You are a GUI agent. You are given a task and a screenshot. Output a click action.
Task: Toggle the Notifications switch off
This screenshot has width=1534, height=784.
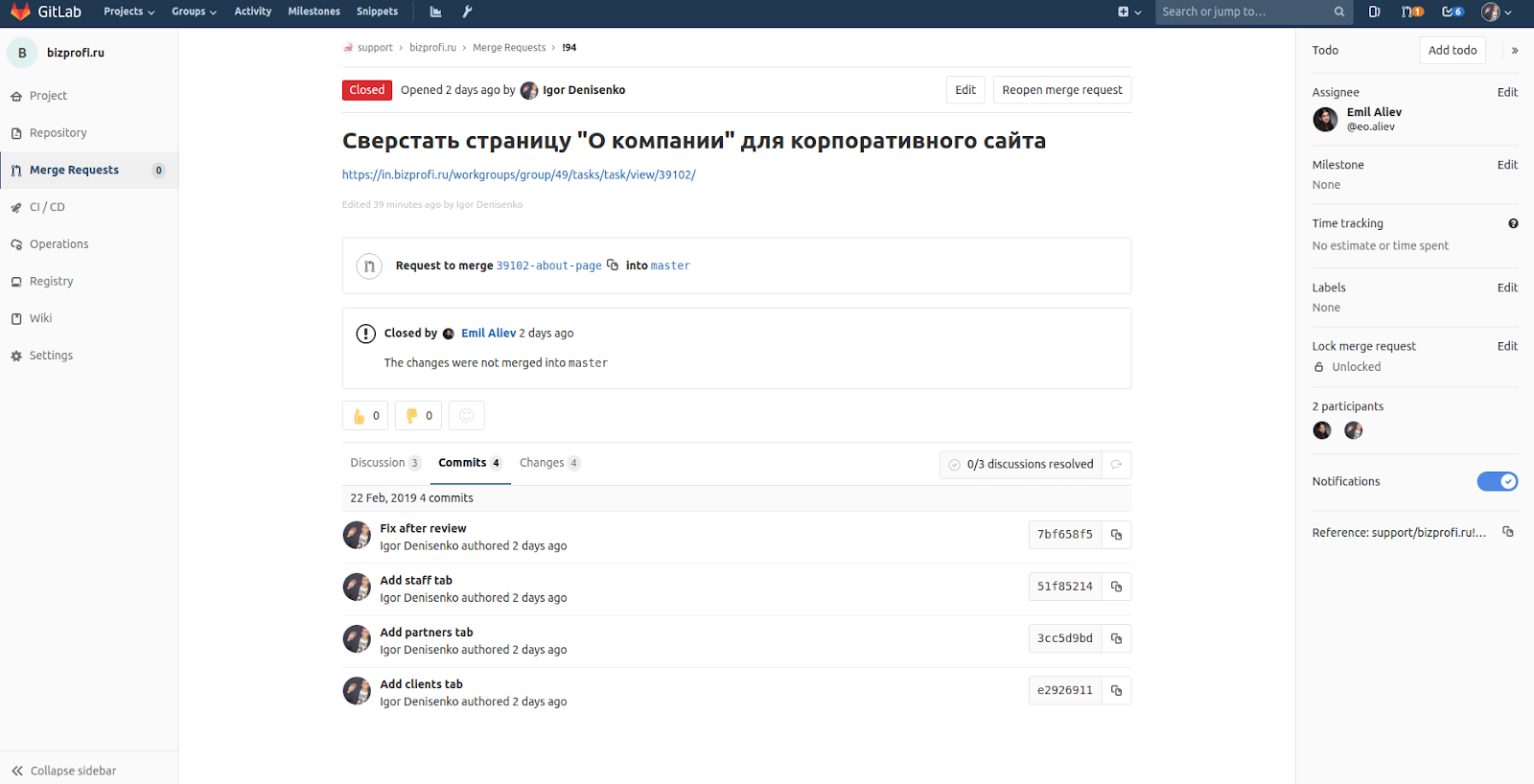click(x=1497, y=481)
